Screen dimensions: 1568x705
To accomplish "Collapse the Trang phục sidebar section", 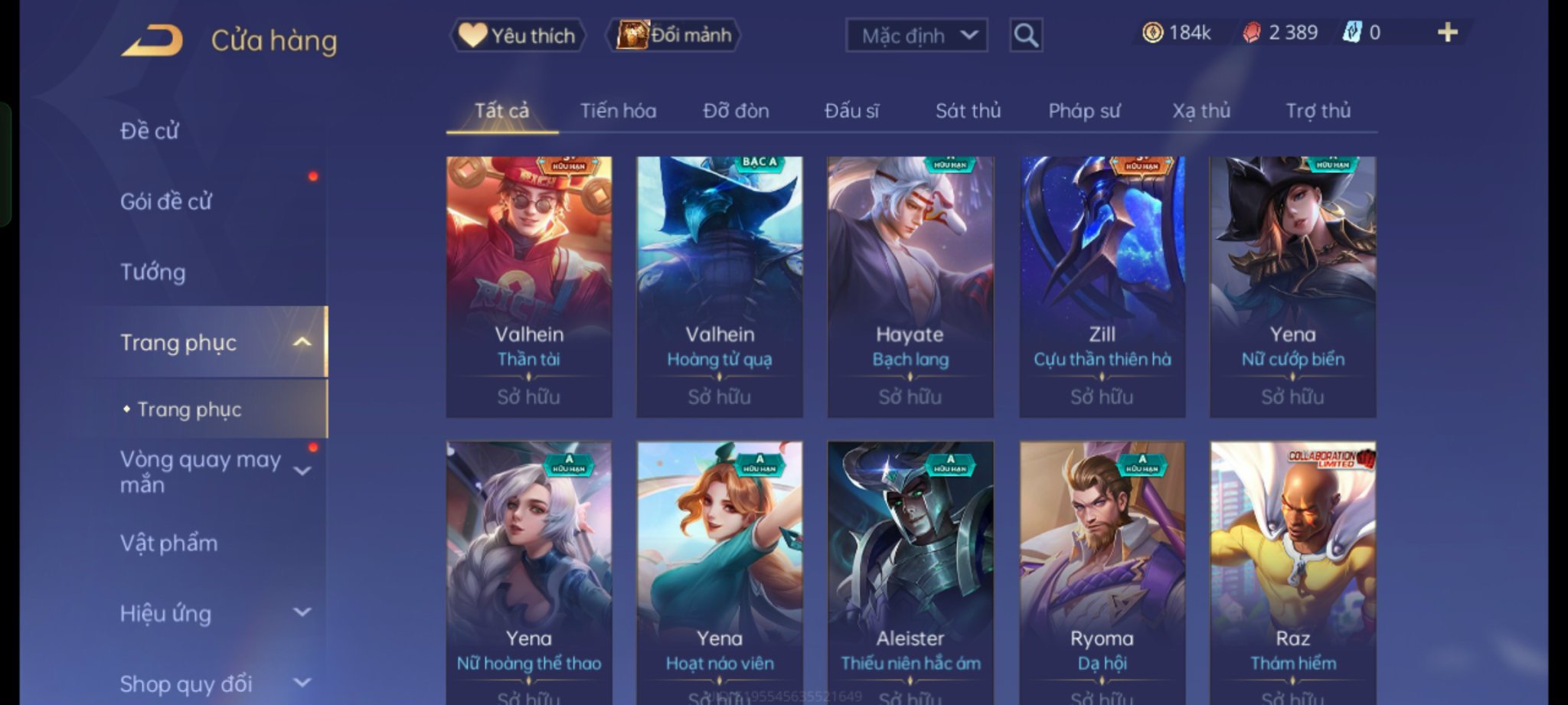I will [302, 342].
